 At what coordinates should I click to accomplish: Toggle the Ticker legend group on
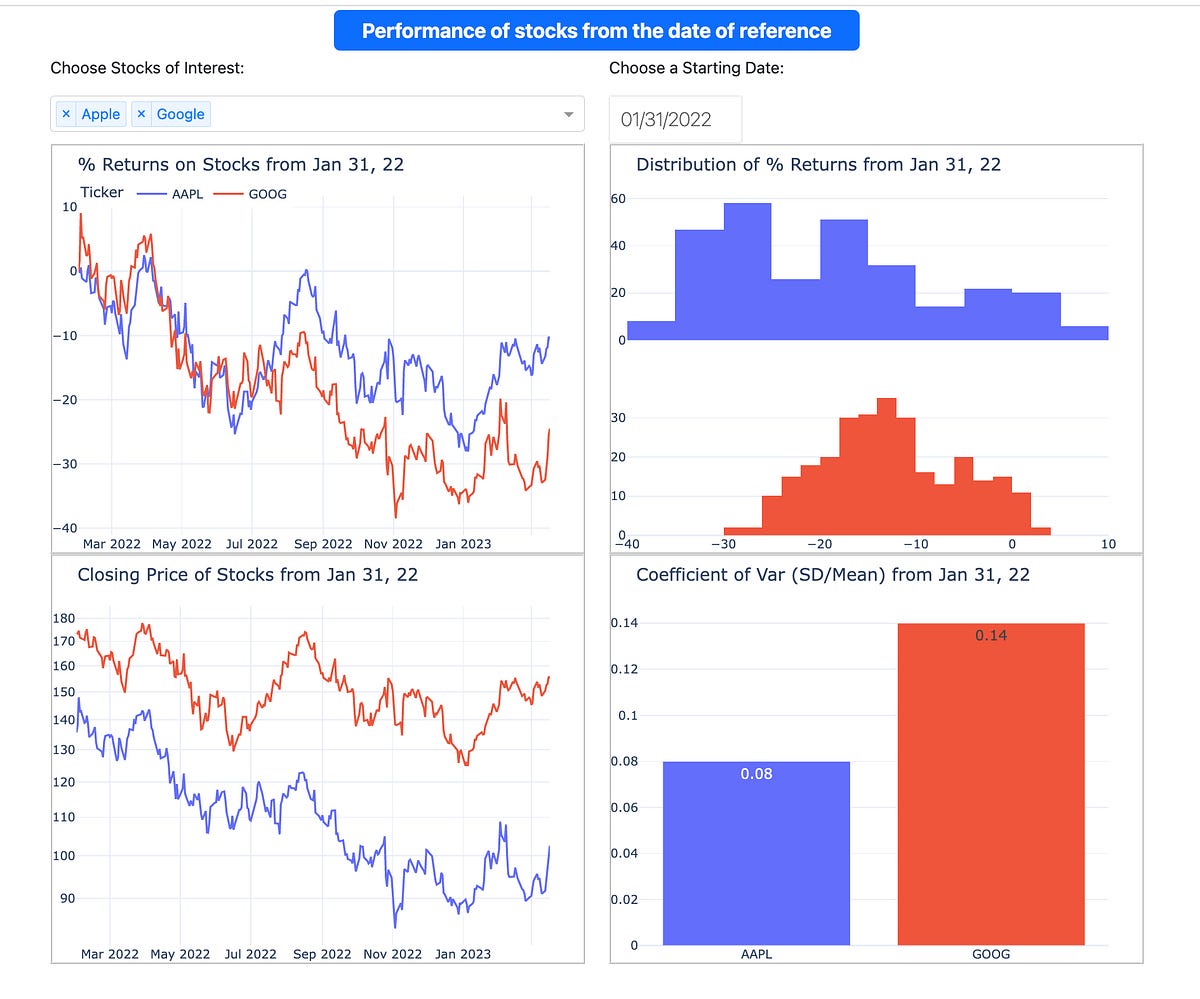click(x=101, y=193)
